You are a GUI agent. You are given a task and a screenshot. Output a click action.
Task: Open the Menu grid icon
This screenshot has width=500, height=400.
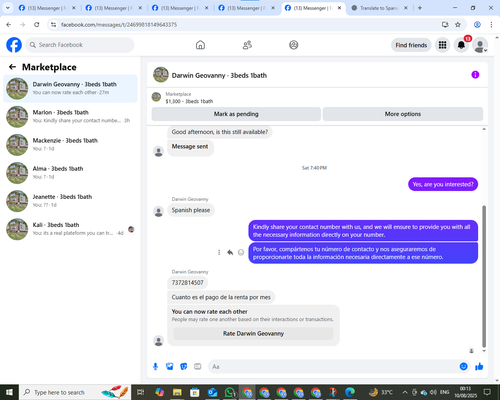pyautogui.click(x=442, y=45)
